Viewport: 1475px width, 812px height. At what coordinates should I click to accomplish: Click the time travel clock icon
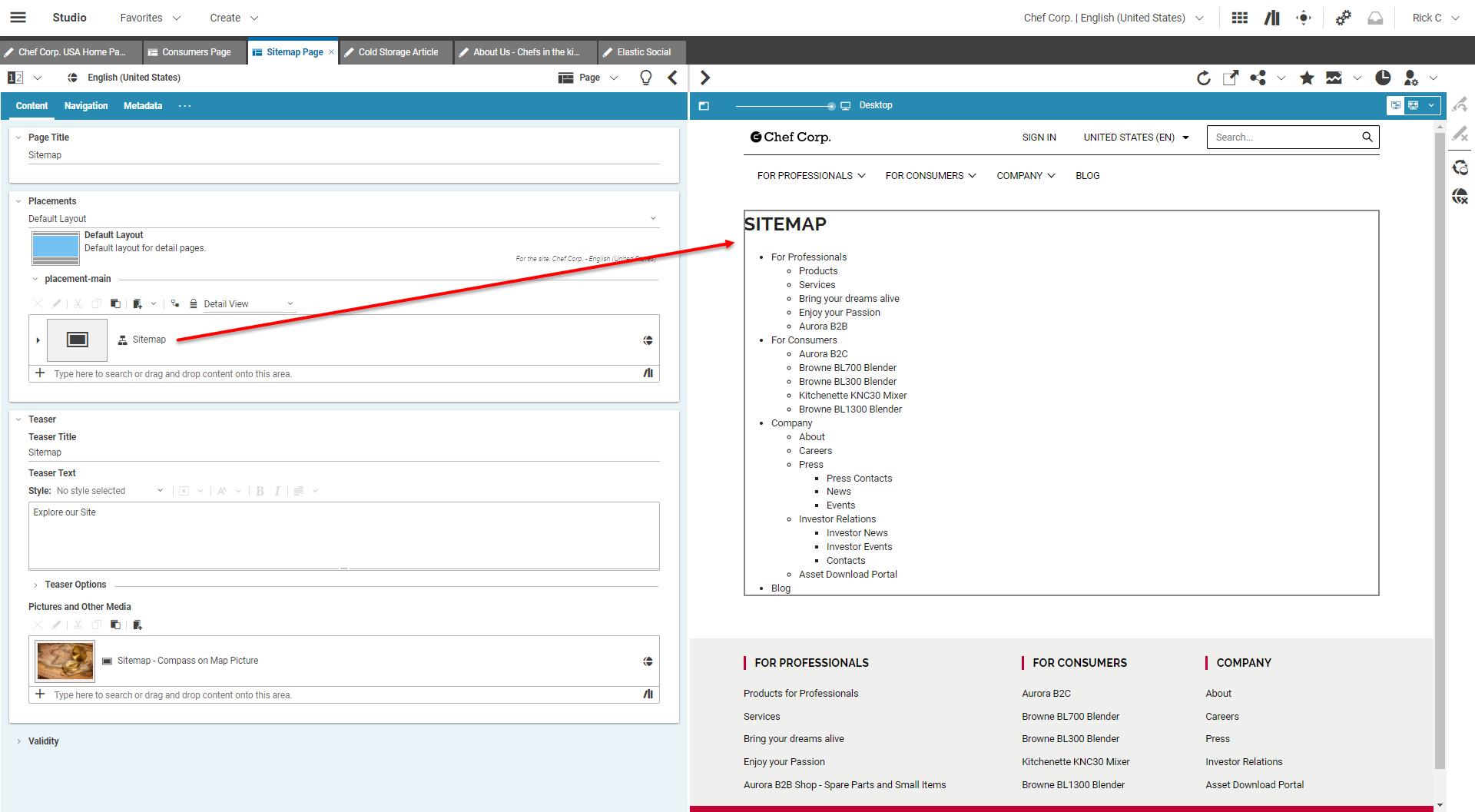1383,78
